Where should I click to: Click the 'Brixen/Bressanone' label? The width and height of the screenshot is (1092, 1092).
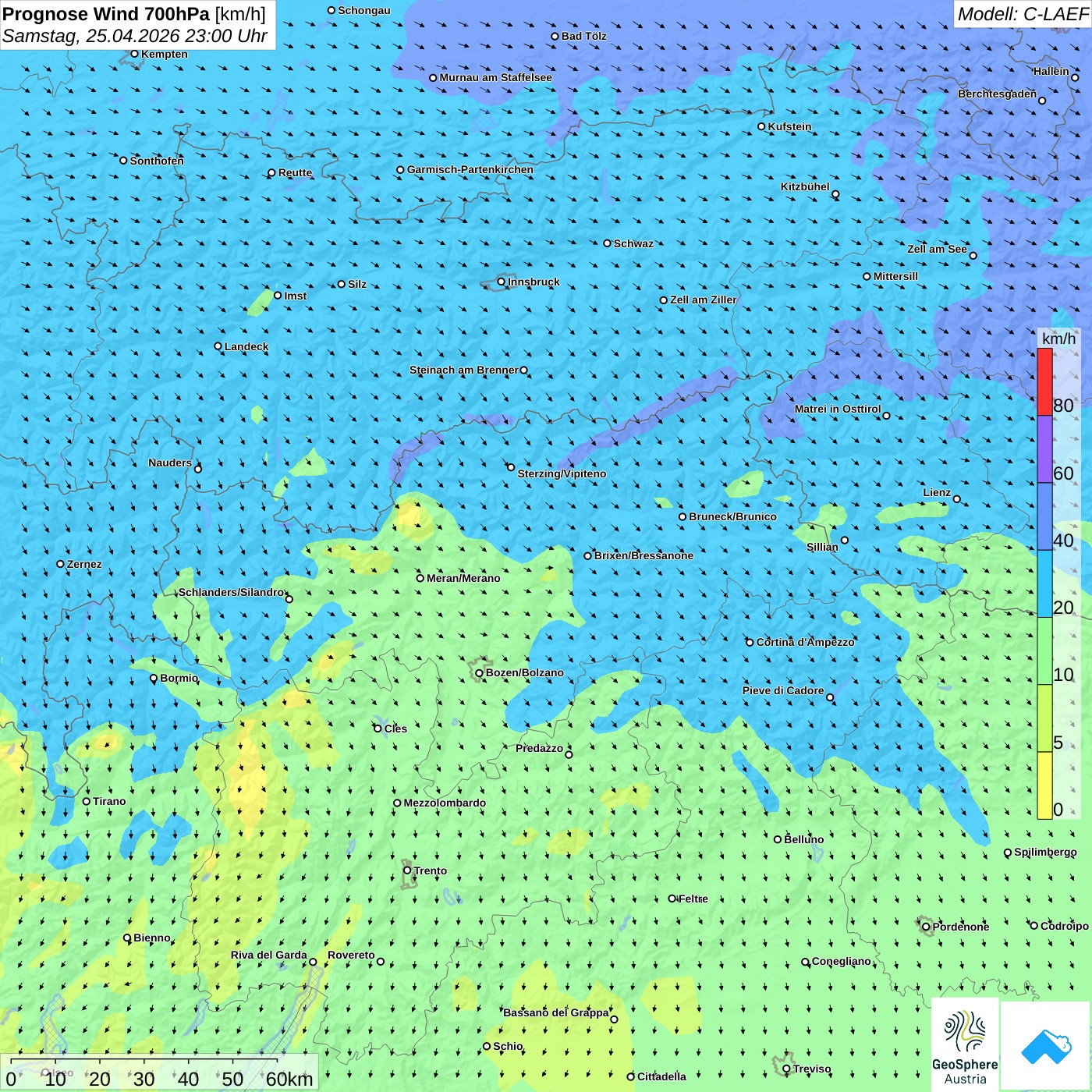click(644, 555)
